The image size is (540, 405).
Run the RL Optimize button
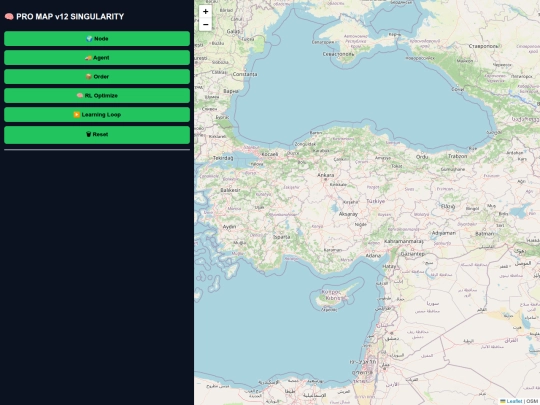(97, 95)
